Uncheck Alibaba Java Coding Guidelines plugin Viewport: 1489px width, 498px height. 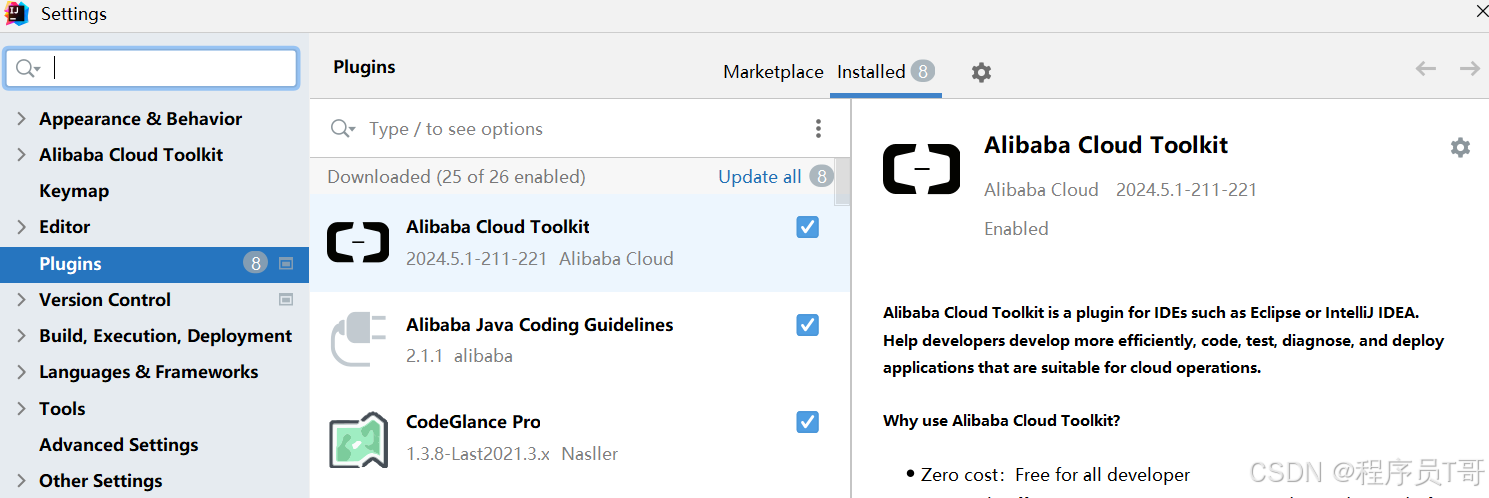(807, 325)
